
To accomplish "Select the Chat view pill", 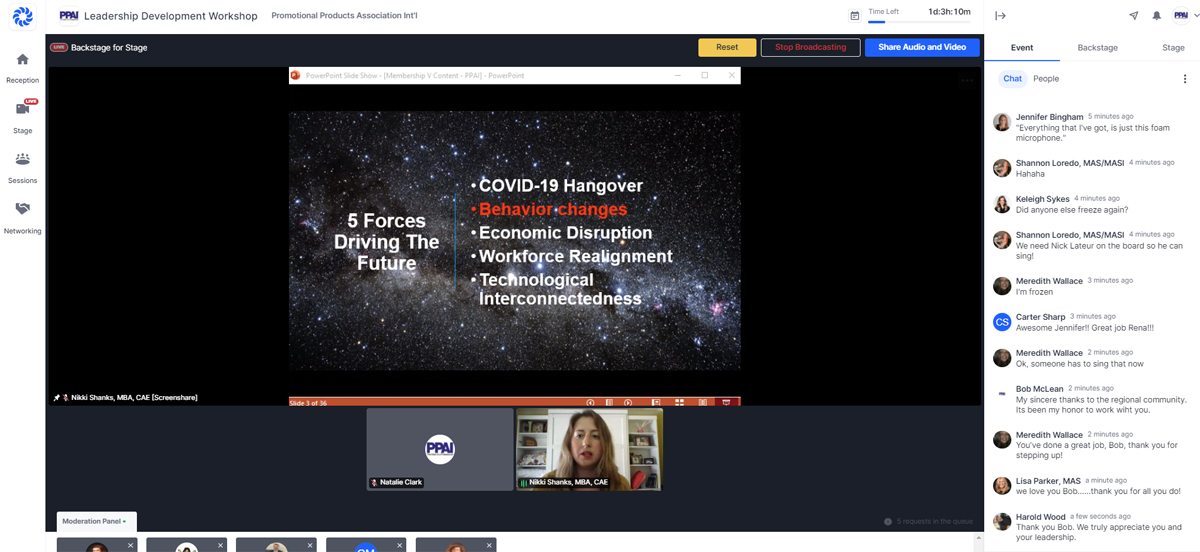I will point(1012,79).
